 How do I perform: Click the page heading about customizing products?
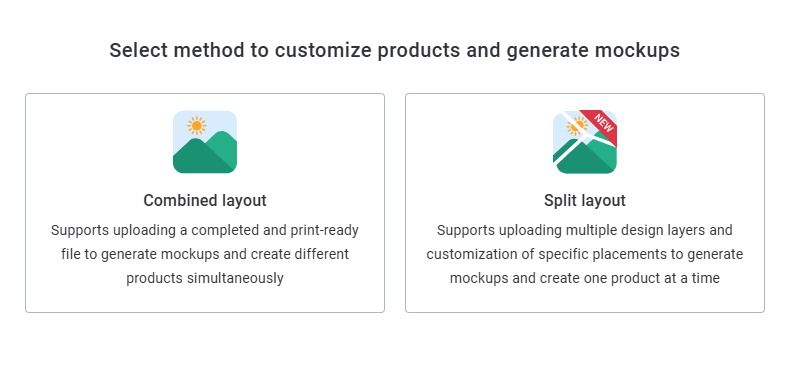[x=394, y=50]
